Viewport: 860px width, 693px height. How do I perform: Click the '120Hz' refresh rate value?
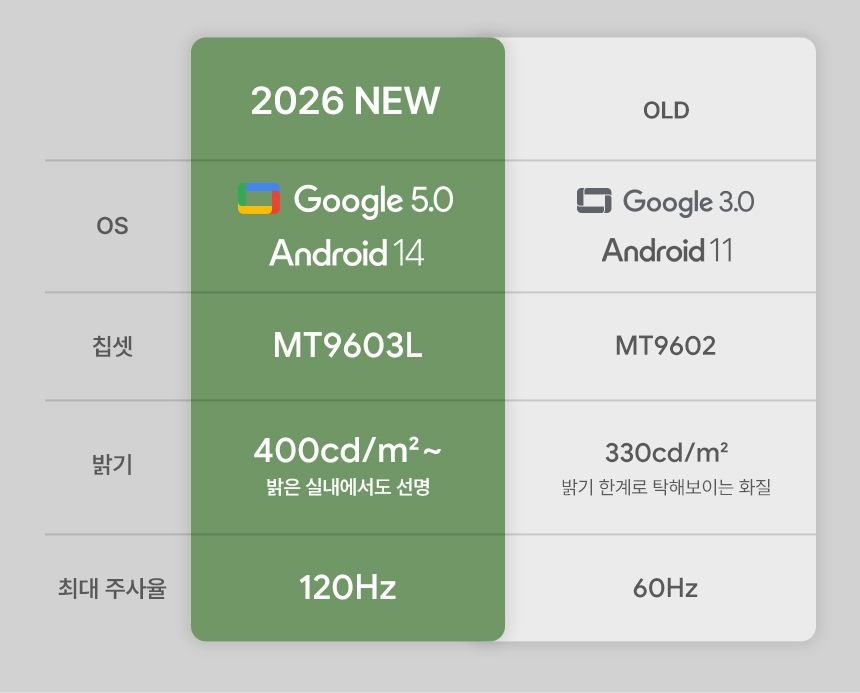pos(348,588)
